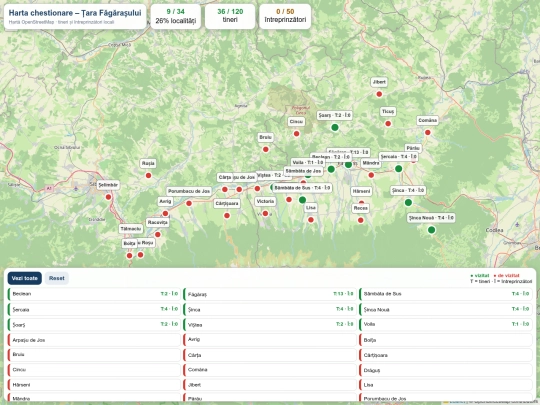Select the red marker for Turnu Roșu
The width and height of the screenshot is (540, 405).
point(141,255)
